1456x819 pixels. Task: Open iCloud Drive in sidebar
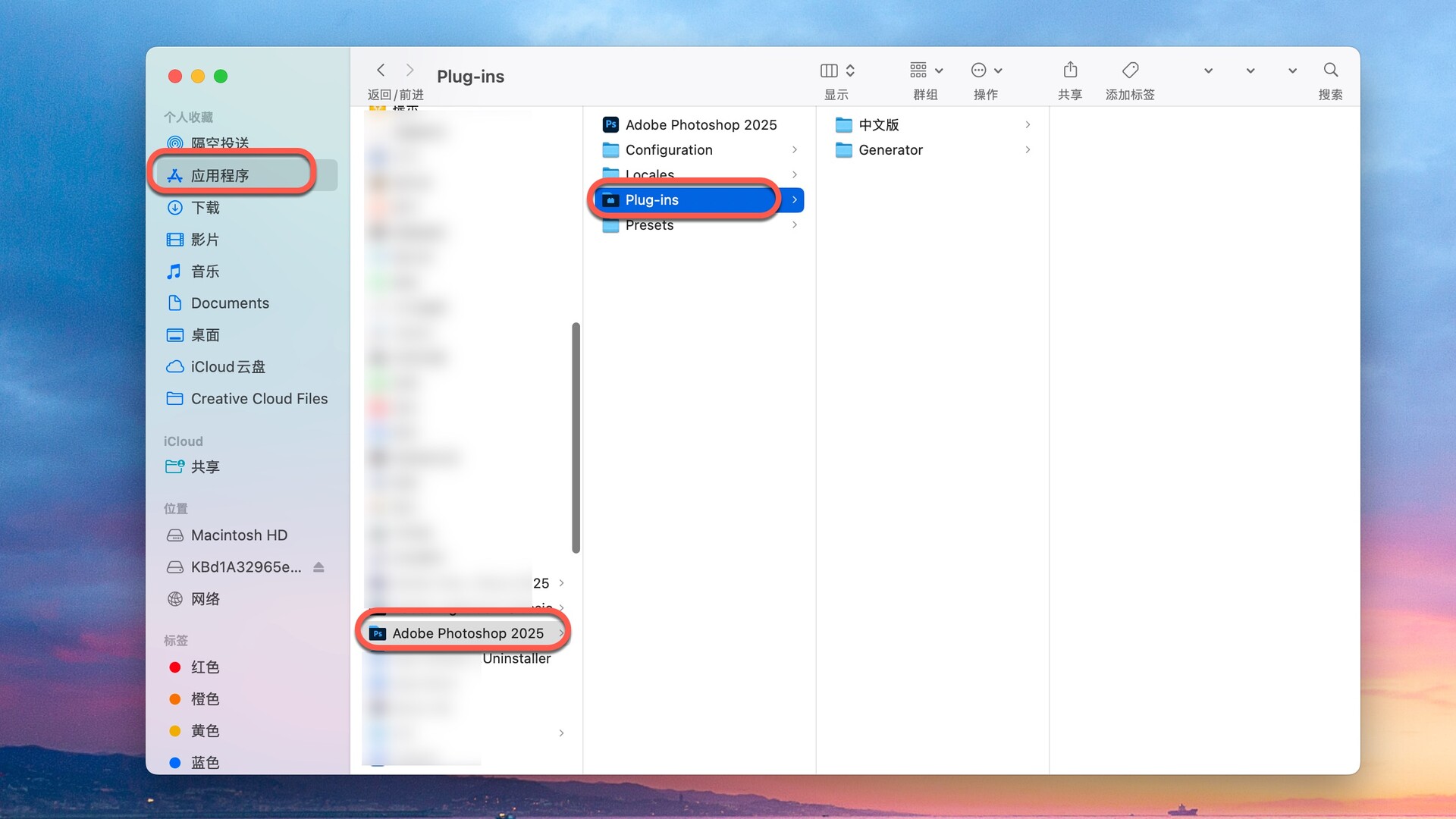click(227, 367)
